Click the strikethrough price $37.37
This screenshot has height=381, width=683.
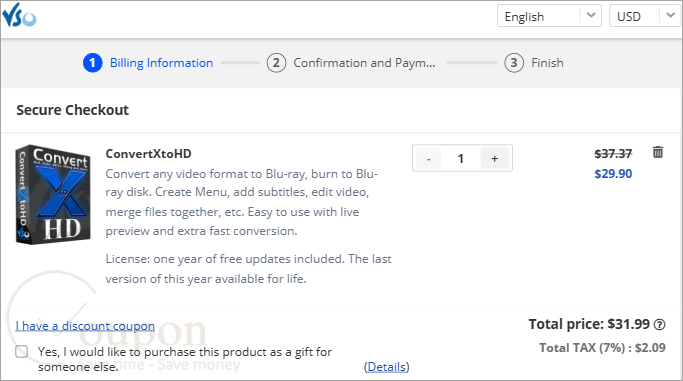pyautogui.click(x=613, y=154)
